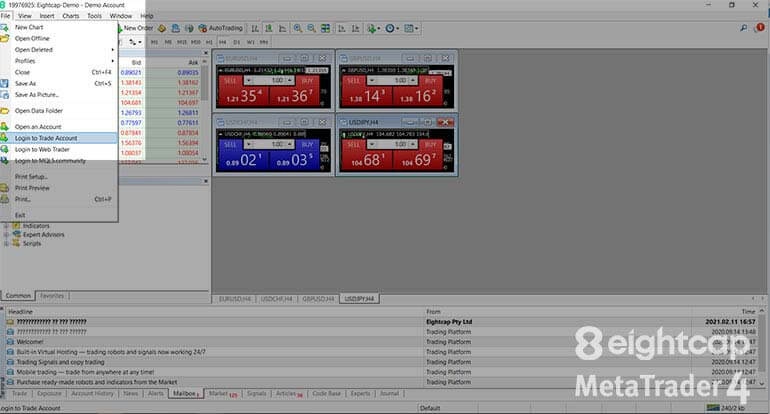Click the Print Preview icon

(4, 188)
